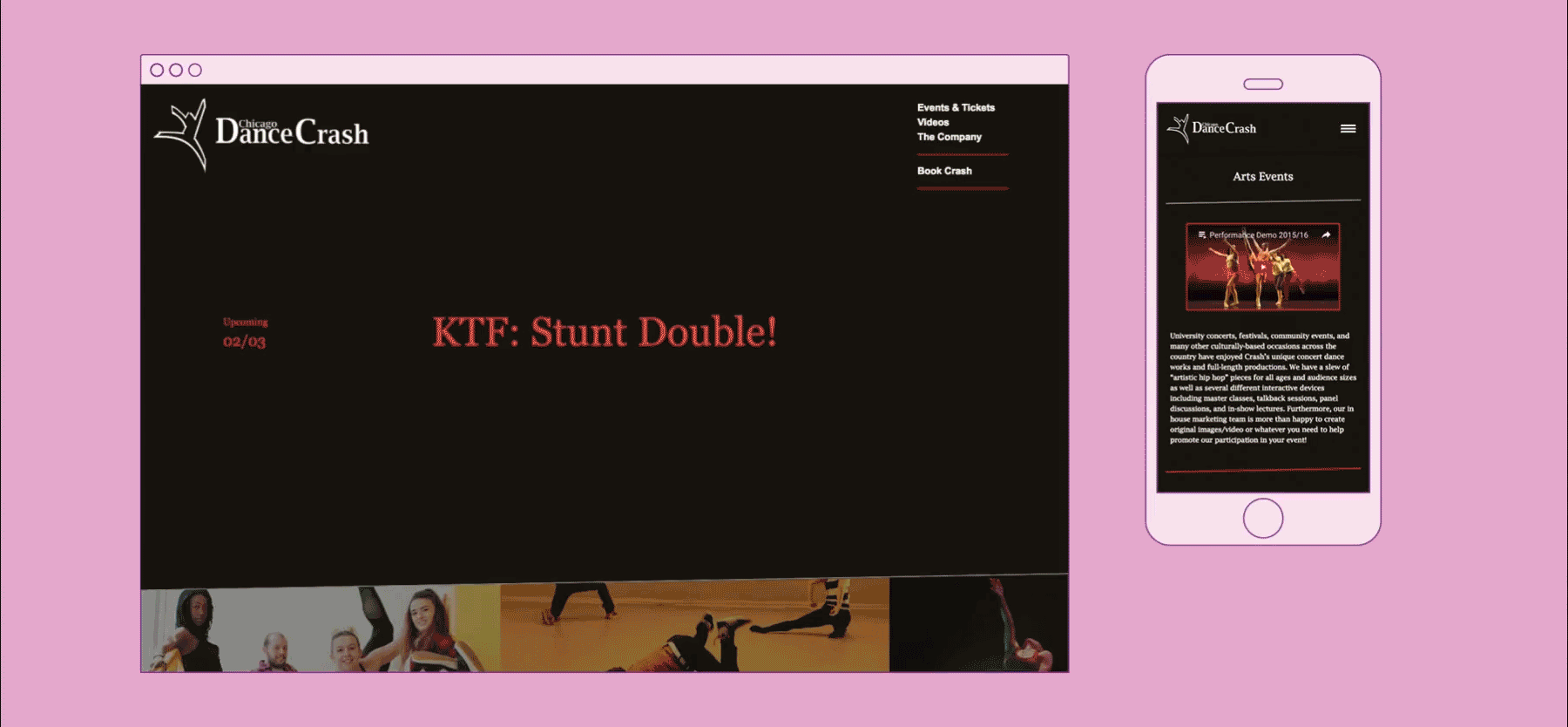Click the playlist icon on the video
This screenshot has height=727, width=1568.
(1201, 235)
